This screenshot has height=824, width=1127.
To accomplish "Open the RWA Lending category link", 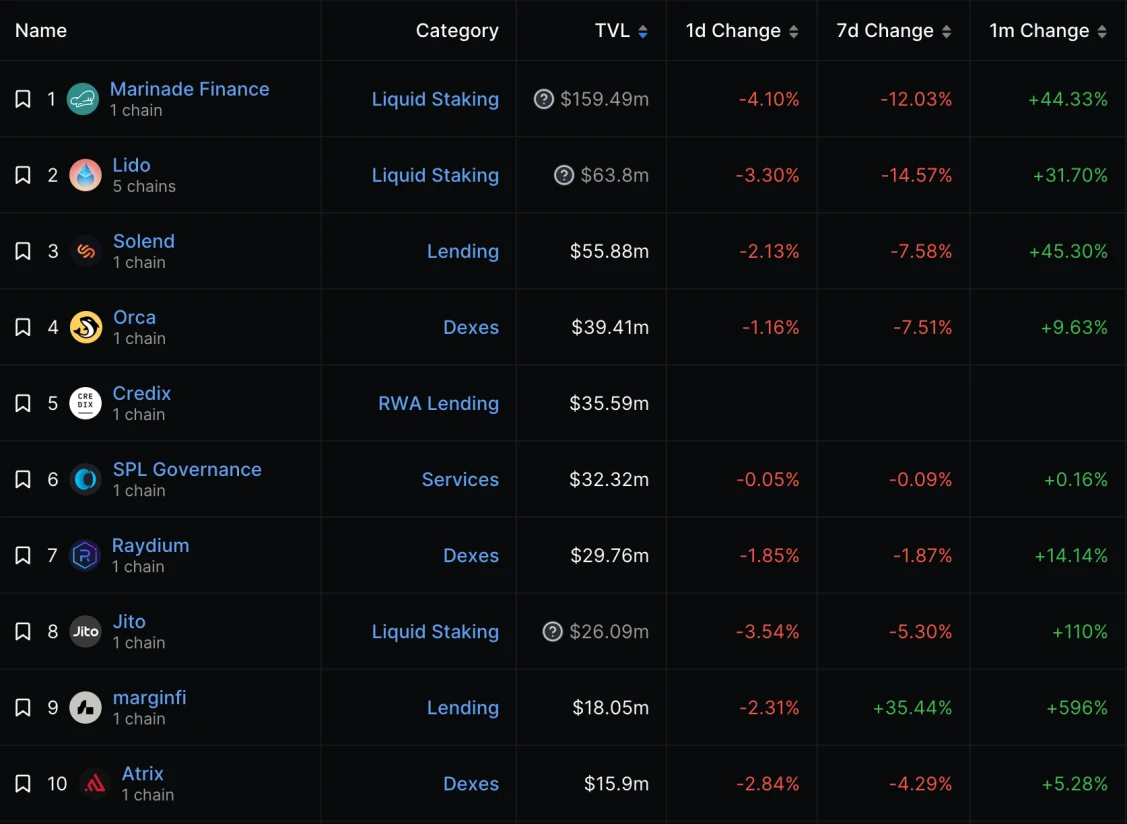I will click(438, 403).
